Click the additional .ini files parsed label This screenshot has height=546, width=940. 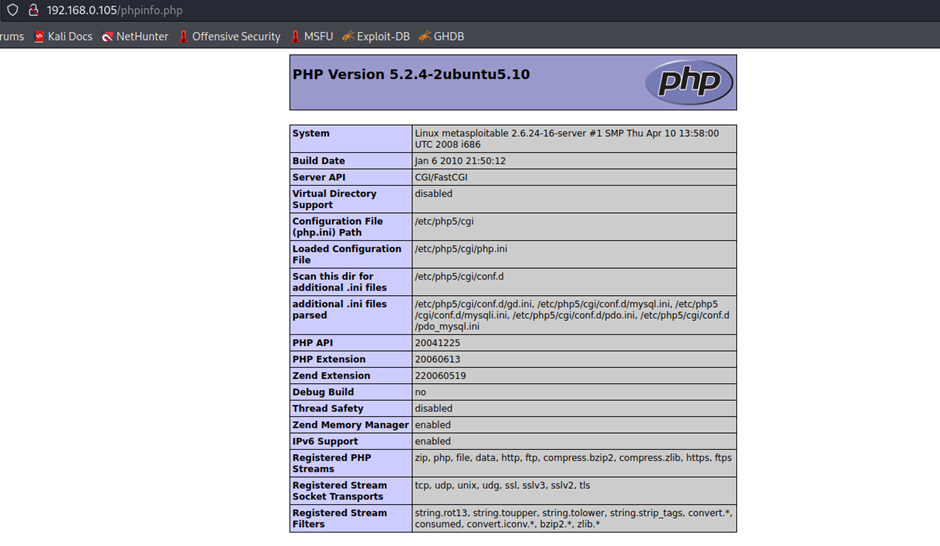click(340, 309)
